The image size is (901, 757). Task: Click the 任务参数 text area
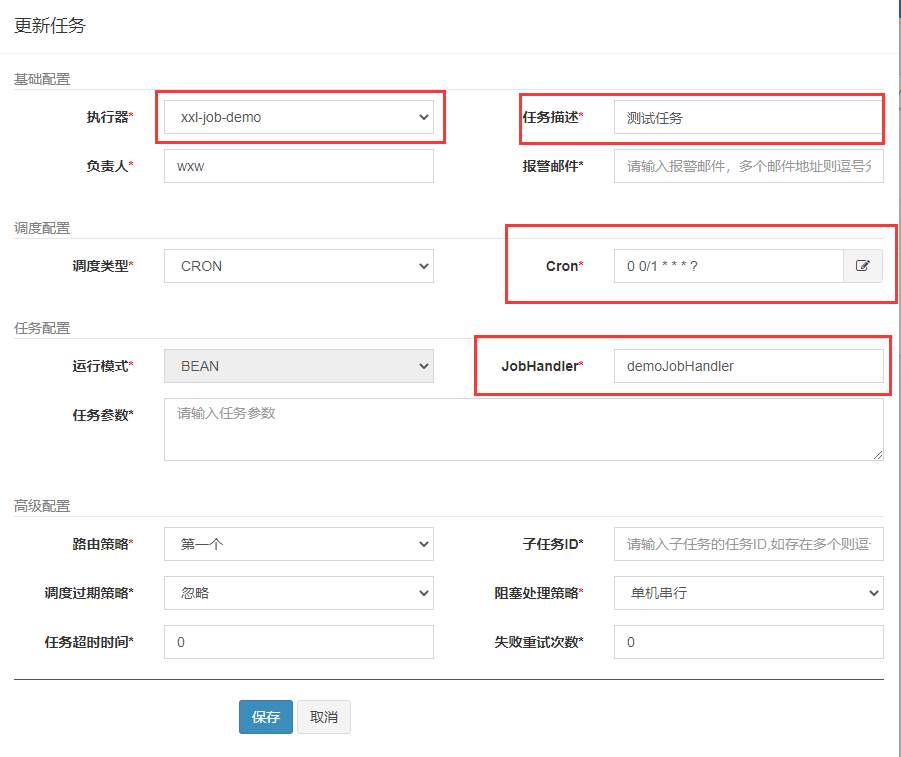click(523, 429)
